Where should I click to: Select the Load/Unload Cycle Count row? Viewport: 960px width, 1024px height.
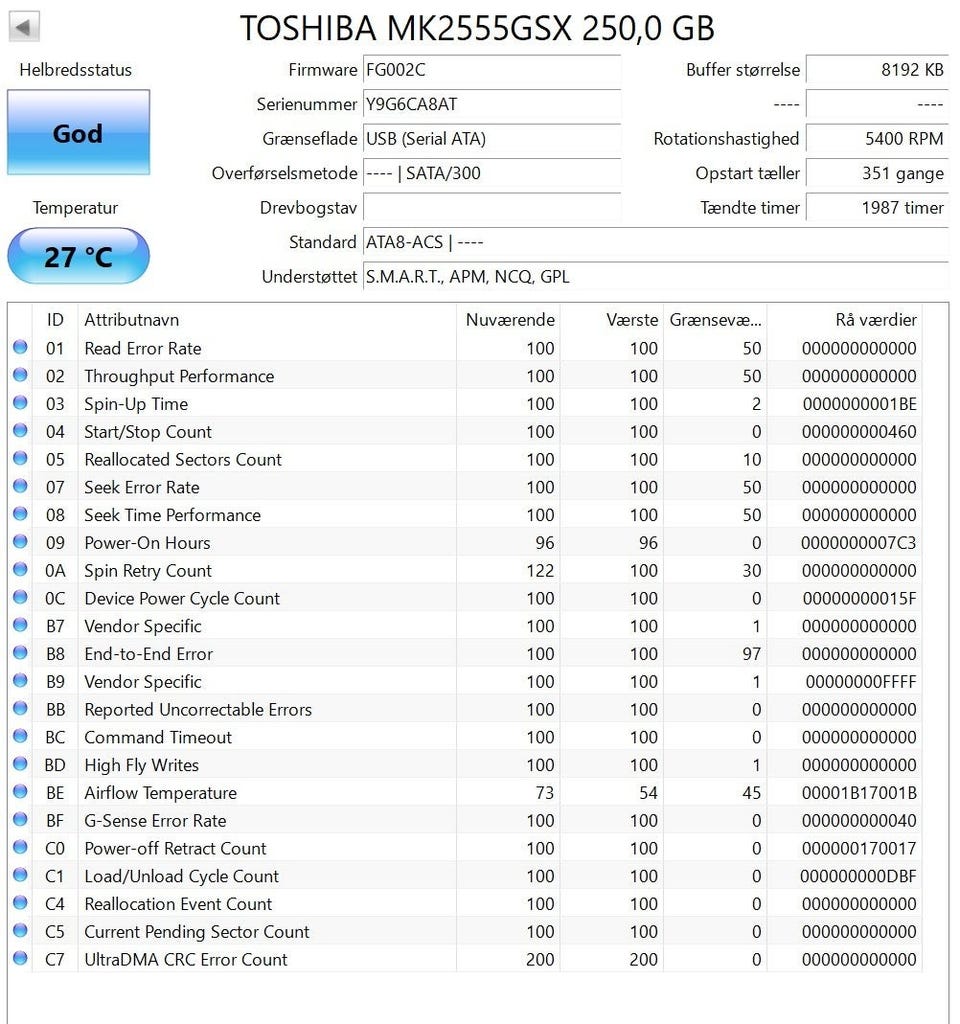click(x=181, y=876)
